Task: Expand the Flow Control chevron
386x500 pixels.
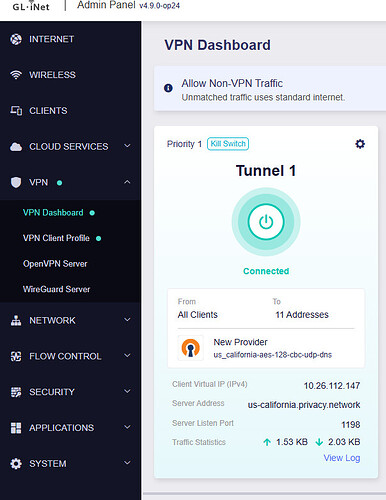Action: pos(127,356)
